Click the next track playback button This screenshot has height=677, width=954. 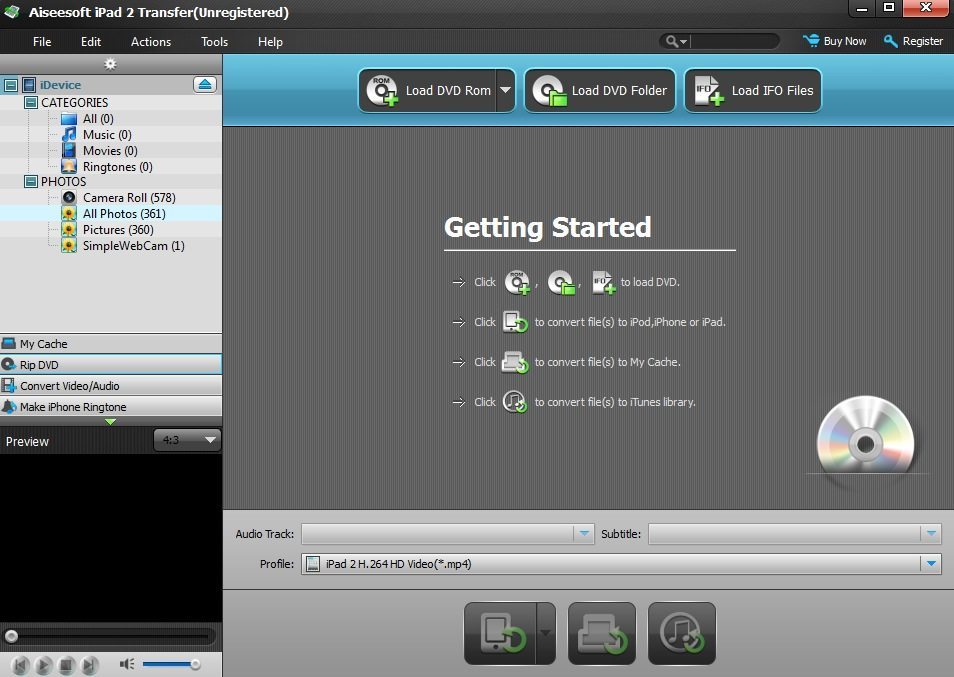(x=89, y=665)
